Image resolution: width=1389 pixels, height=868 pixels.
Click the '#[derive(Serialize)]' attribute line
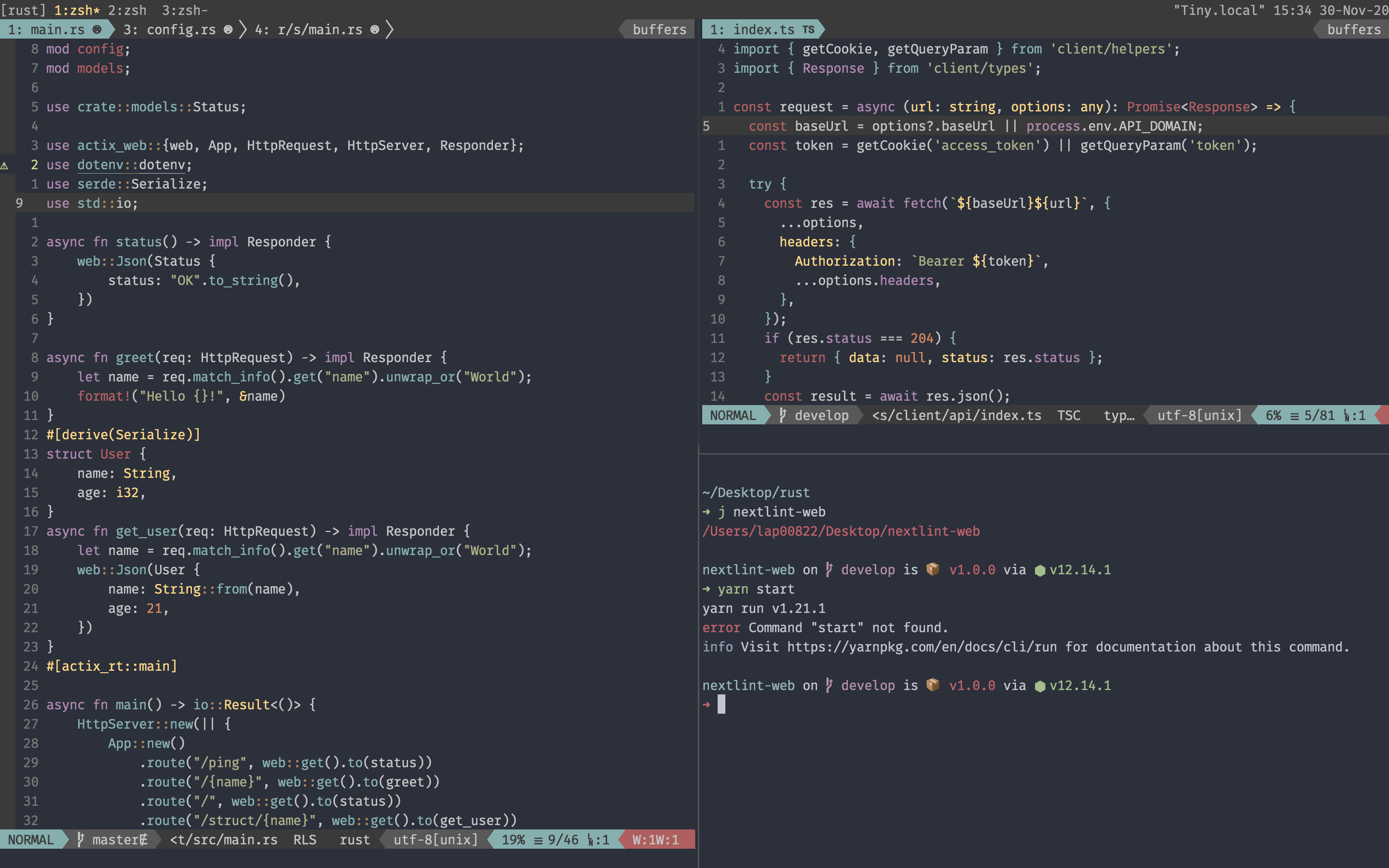(123, 434)
